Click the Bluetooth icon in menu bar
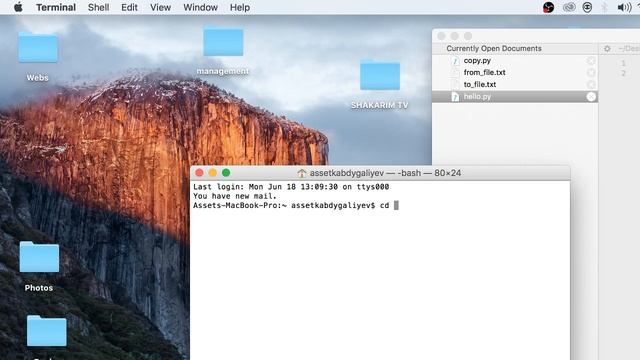Image resolution: width=640 pixels, height=360 pixels. point(604,7)
